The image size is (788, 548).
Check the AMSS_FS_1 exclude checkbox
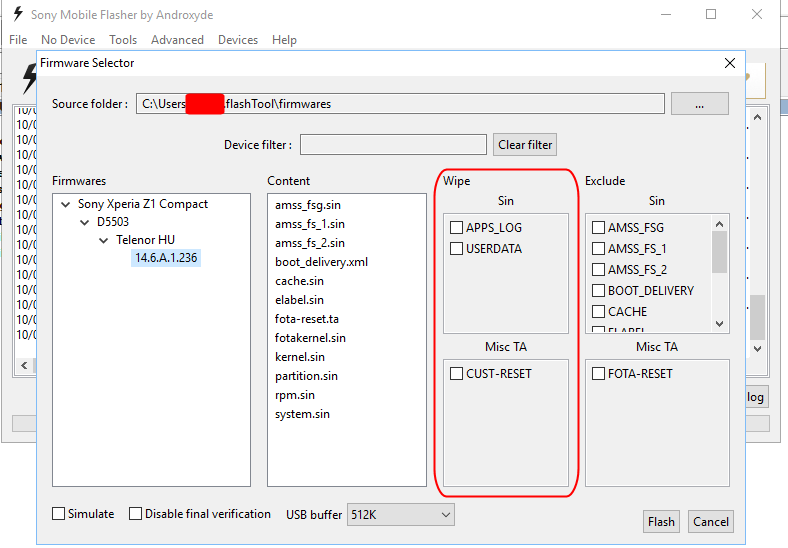click(x=598, y=249)
